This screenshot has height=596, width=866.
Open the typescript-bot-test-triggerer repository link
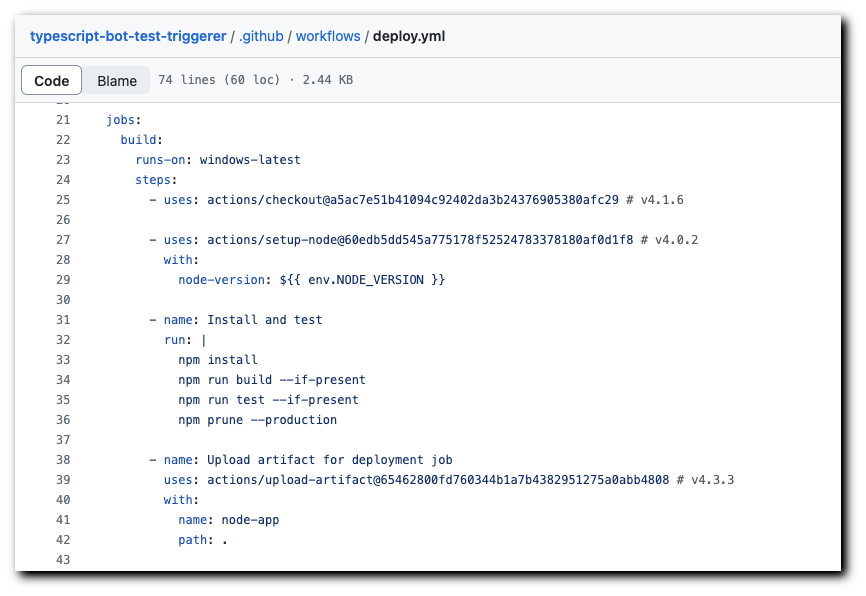click(x=125, y=36)
